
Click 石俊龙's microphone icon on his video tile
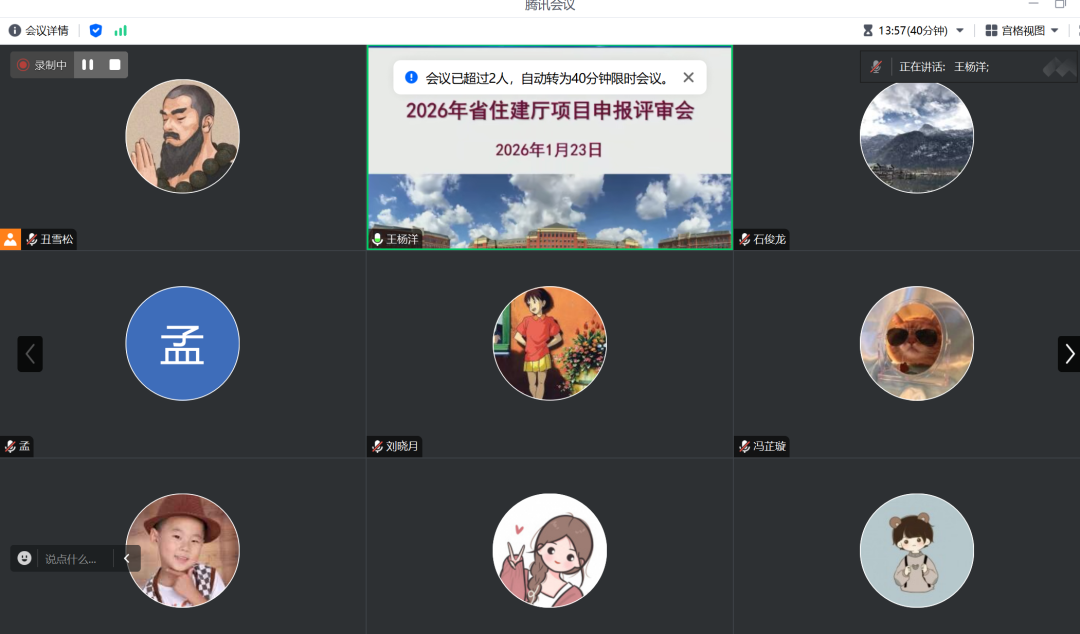(x=744, y=239)
